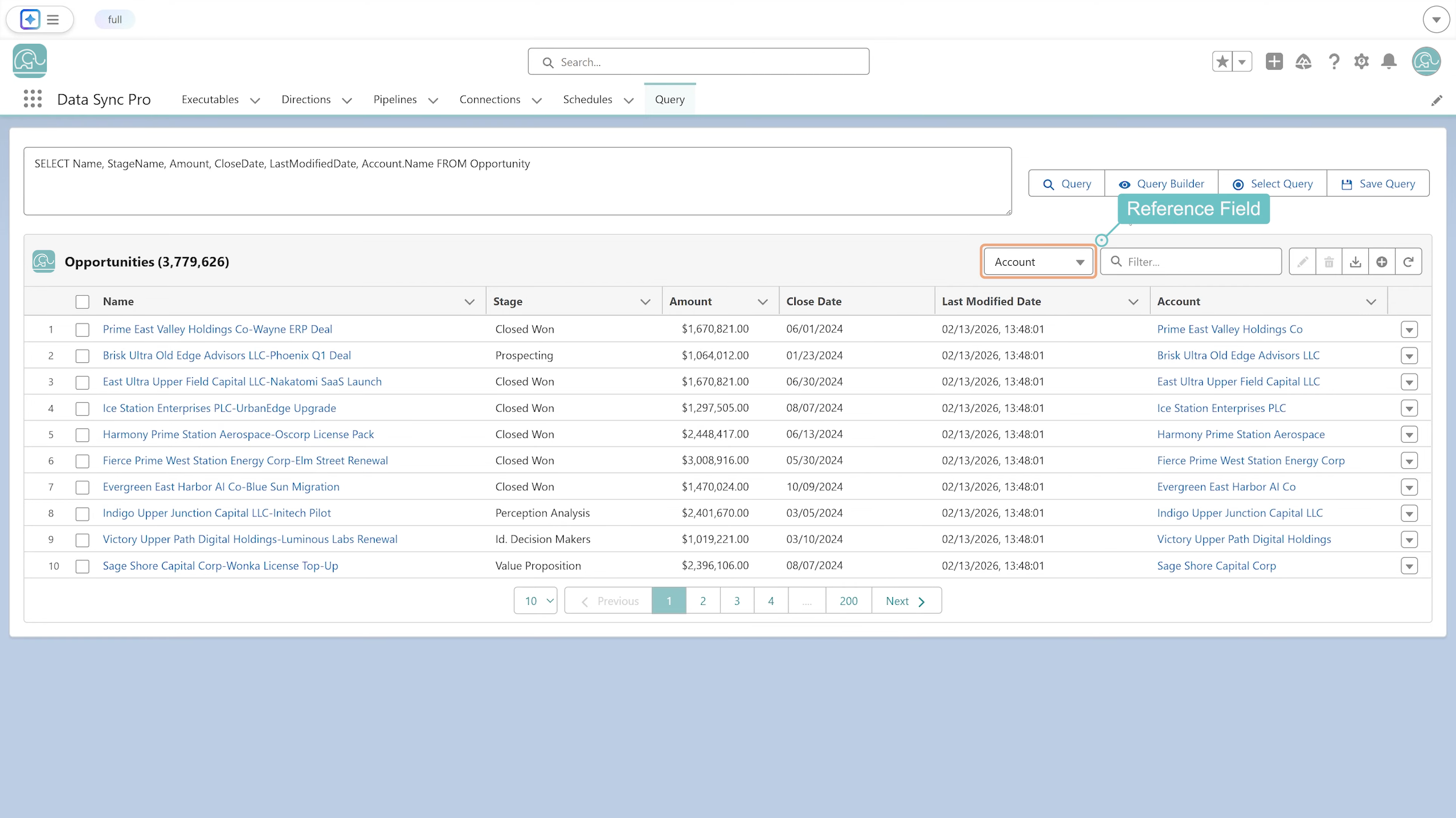Screen dimensions: 1456x818
Task: Click the Query button
Action: (x=1067, y=184)
